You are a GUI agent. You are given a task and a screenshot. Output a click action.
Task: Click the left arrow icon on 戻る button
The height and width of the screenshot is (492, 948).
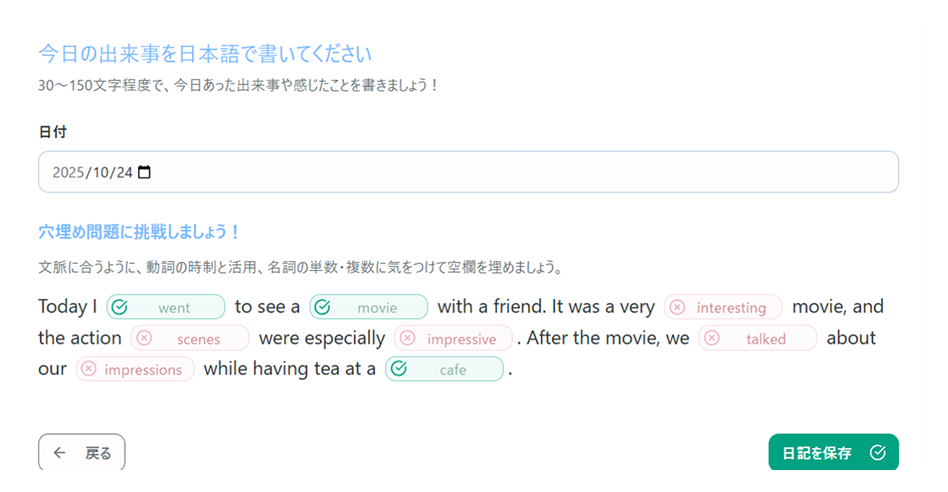coord(60,453)
